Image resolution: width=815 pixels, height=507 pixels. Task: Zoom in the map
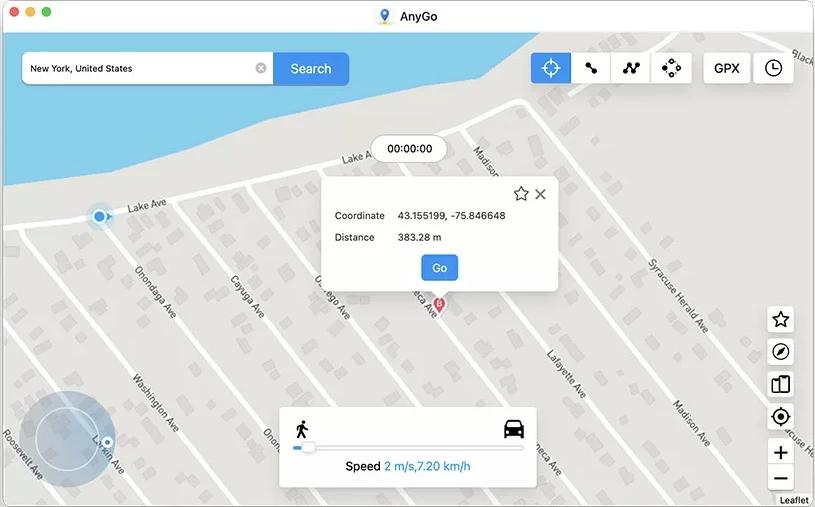click(780, 452)
